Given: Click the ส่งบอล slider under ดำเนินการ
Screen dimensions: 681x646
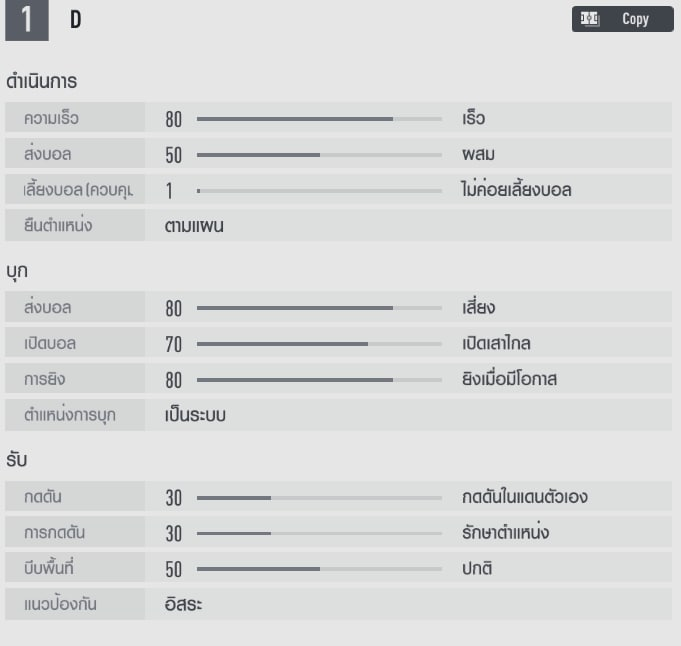Looking at the screenshot, I should pos(319,155).
